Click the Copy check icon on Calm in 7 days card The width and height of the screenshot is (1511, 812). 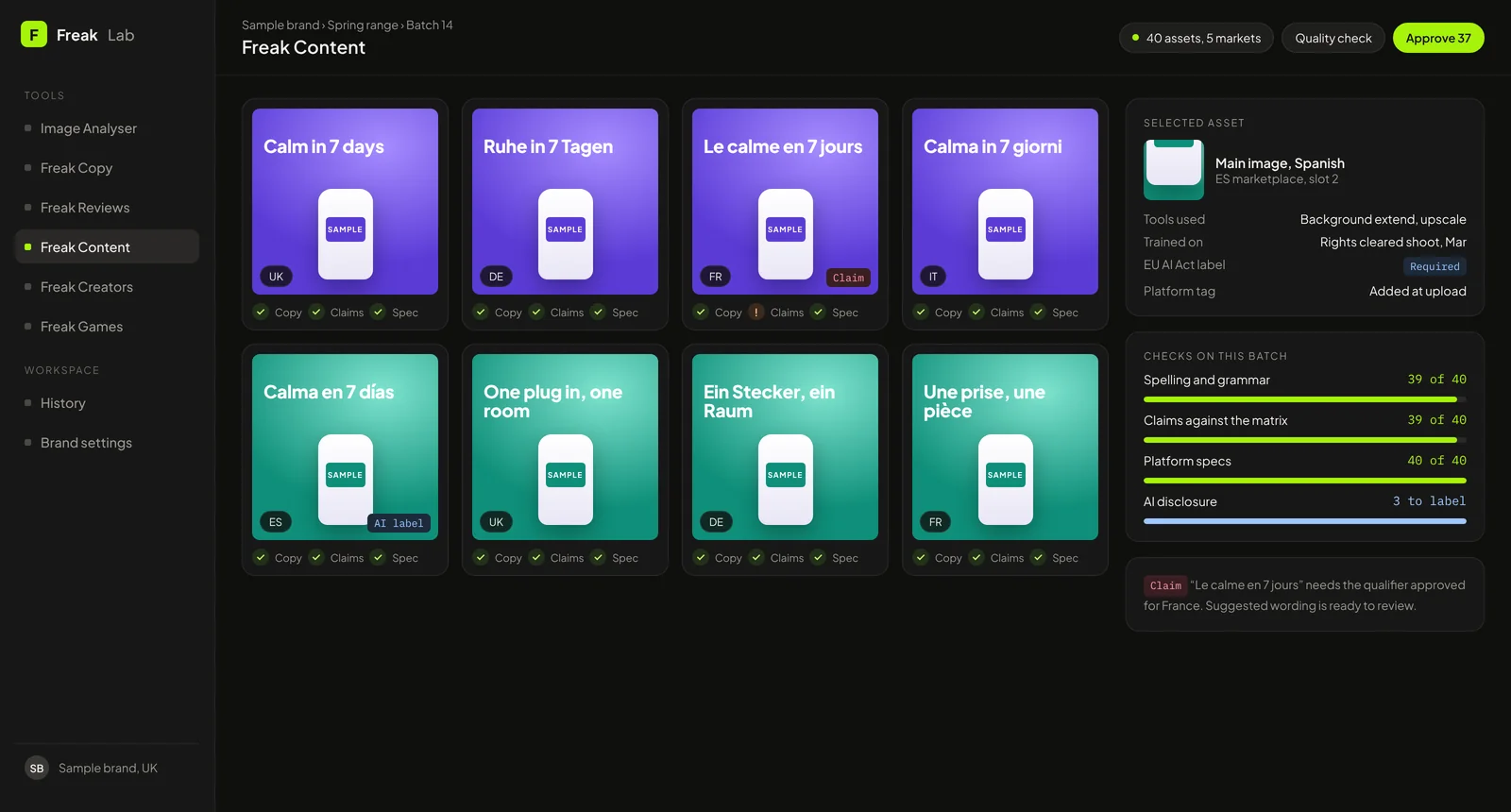pyautogui.click(x=261, y=312)
